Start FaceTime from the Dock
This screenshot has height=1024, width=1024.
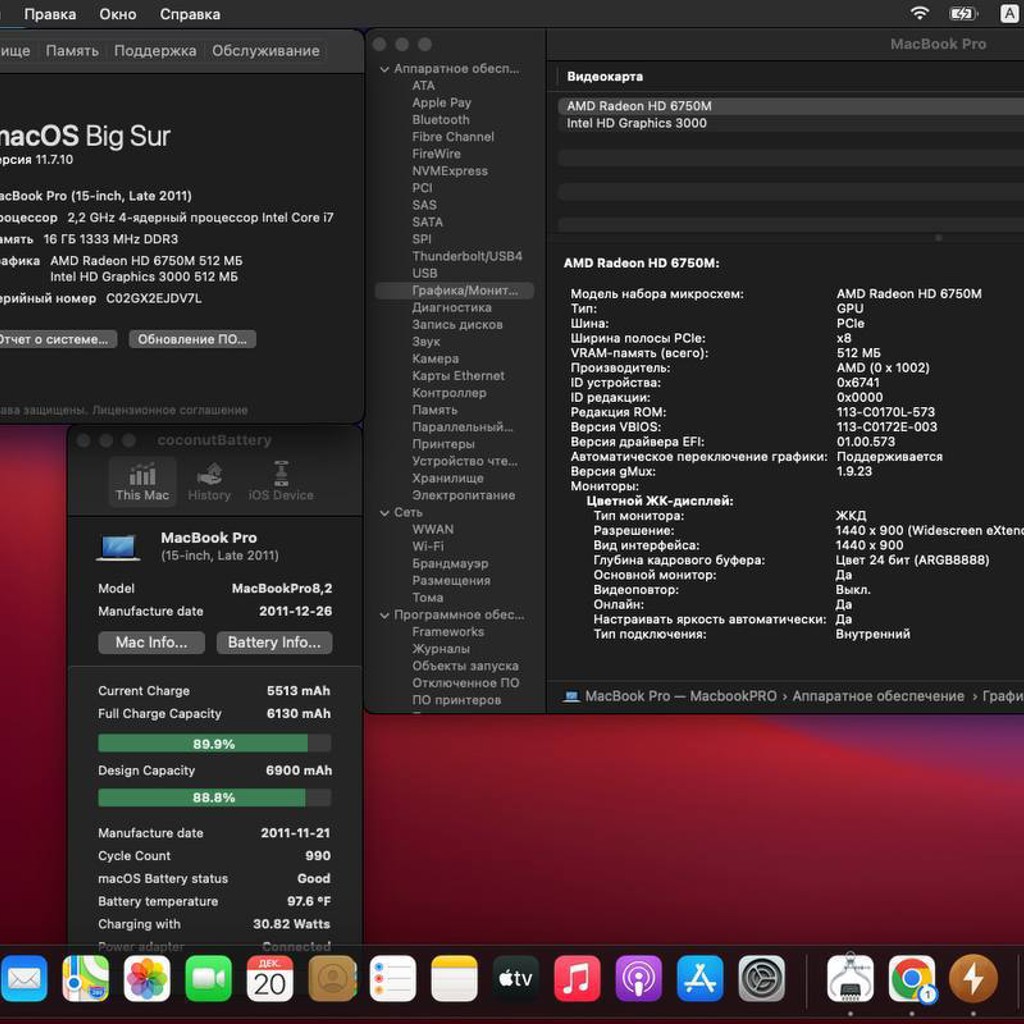tap(208, 978)
